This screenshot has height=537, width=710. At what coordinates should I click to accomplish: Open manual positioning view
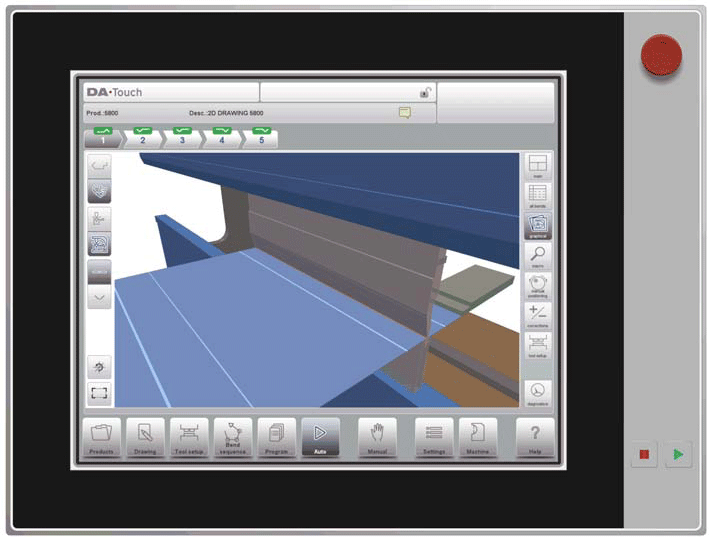[538, 286]
